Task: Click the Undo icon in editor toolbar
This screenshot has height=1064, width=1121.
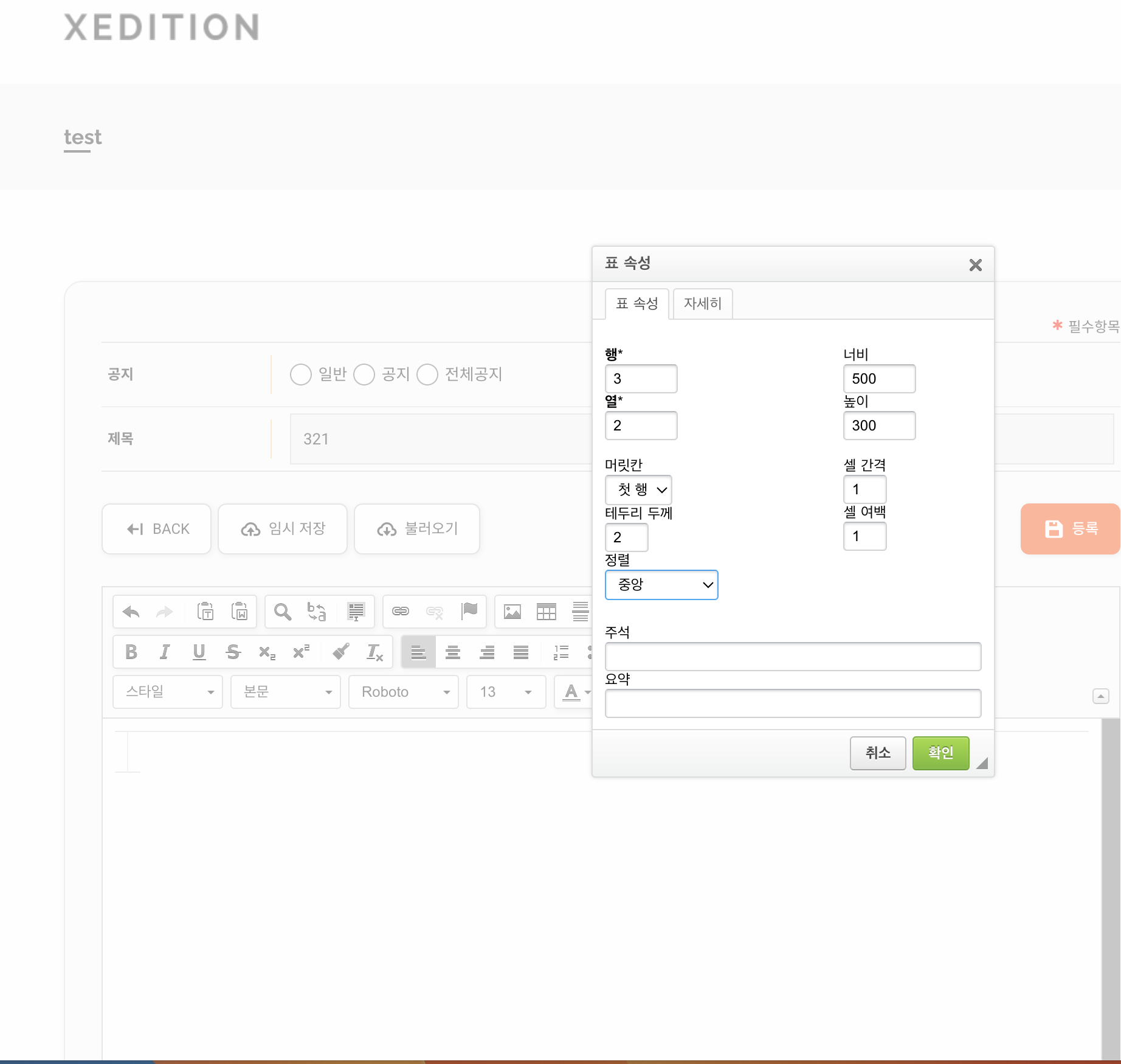Action: point(131,612)
